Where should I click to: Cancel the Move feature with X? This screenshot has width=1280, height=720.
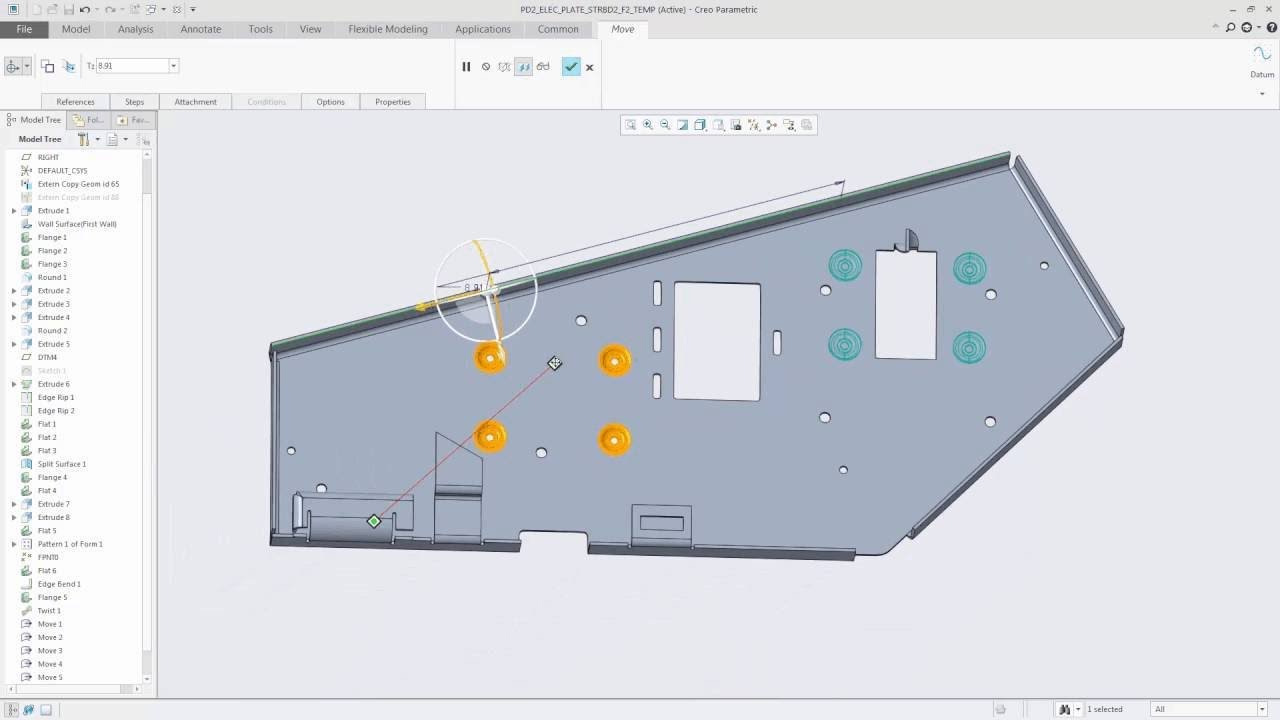(589, 67)
